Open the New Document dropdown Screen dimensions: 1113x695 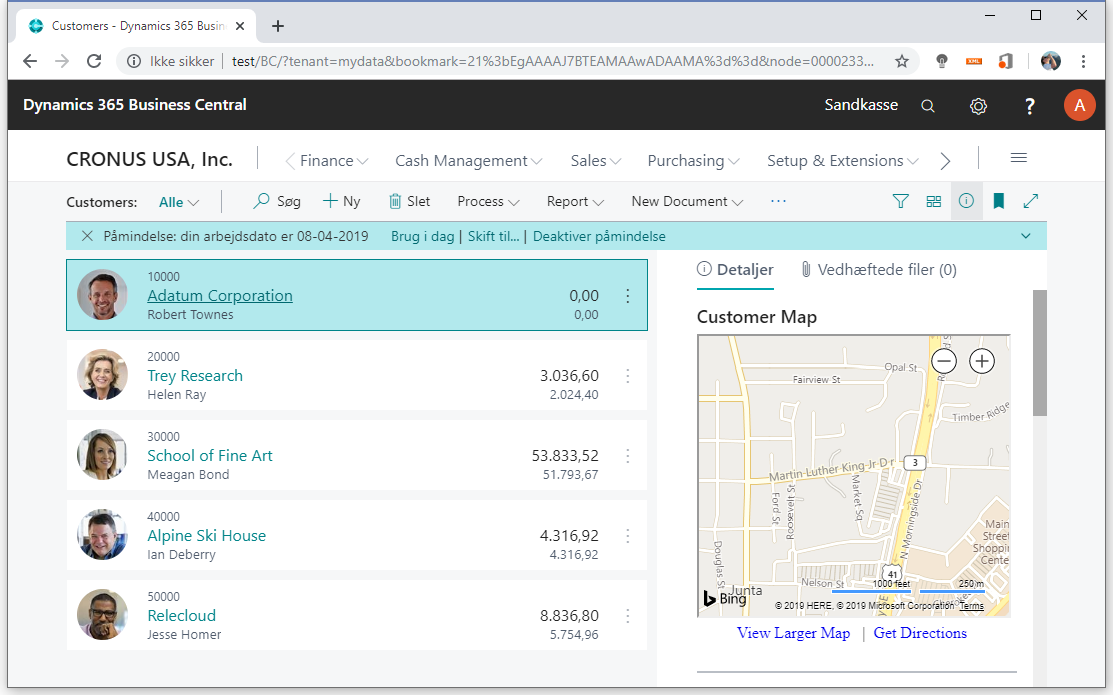pyautogui.click(x=687, y=202)
